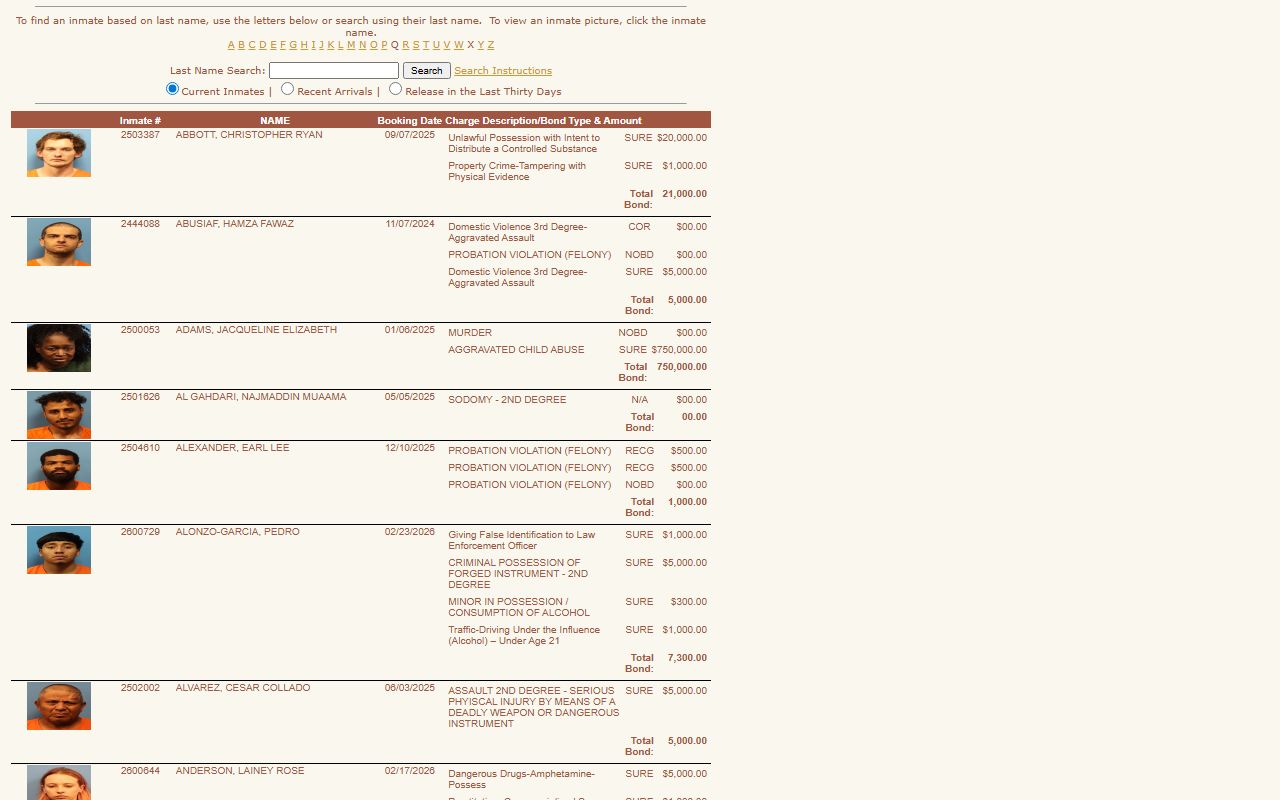The width and height of the screenshot is (1280, 800).
Task: Click name ABBOTT, CHRISTOPHER RYAN
Action: point(249,135)
